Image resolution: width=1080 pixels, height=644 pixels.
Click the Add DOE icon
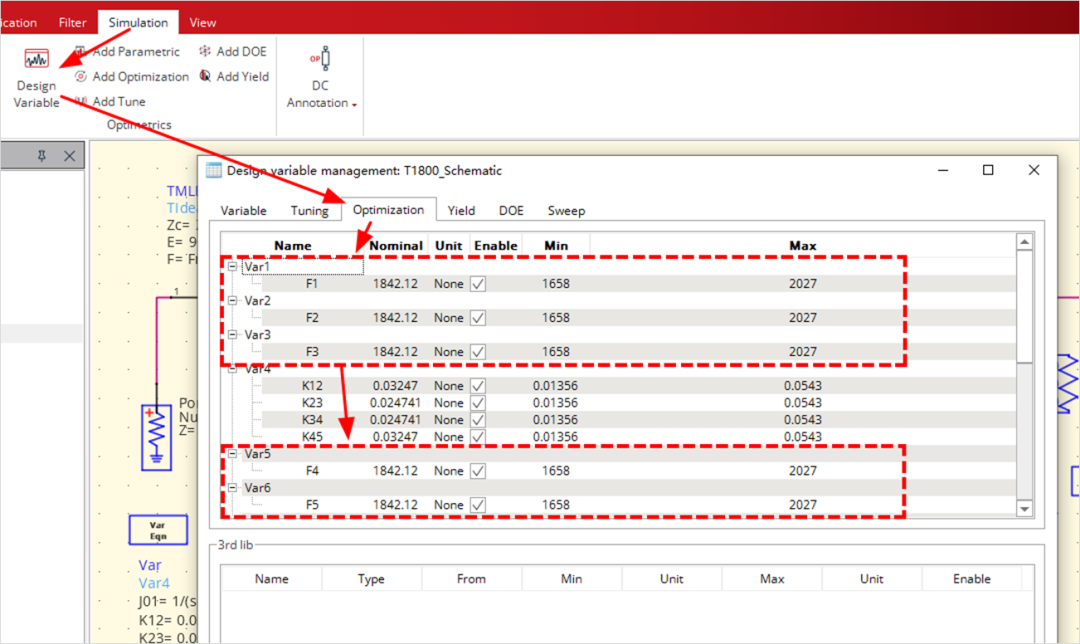click(205, 51)
